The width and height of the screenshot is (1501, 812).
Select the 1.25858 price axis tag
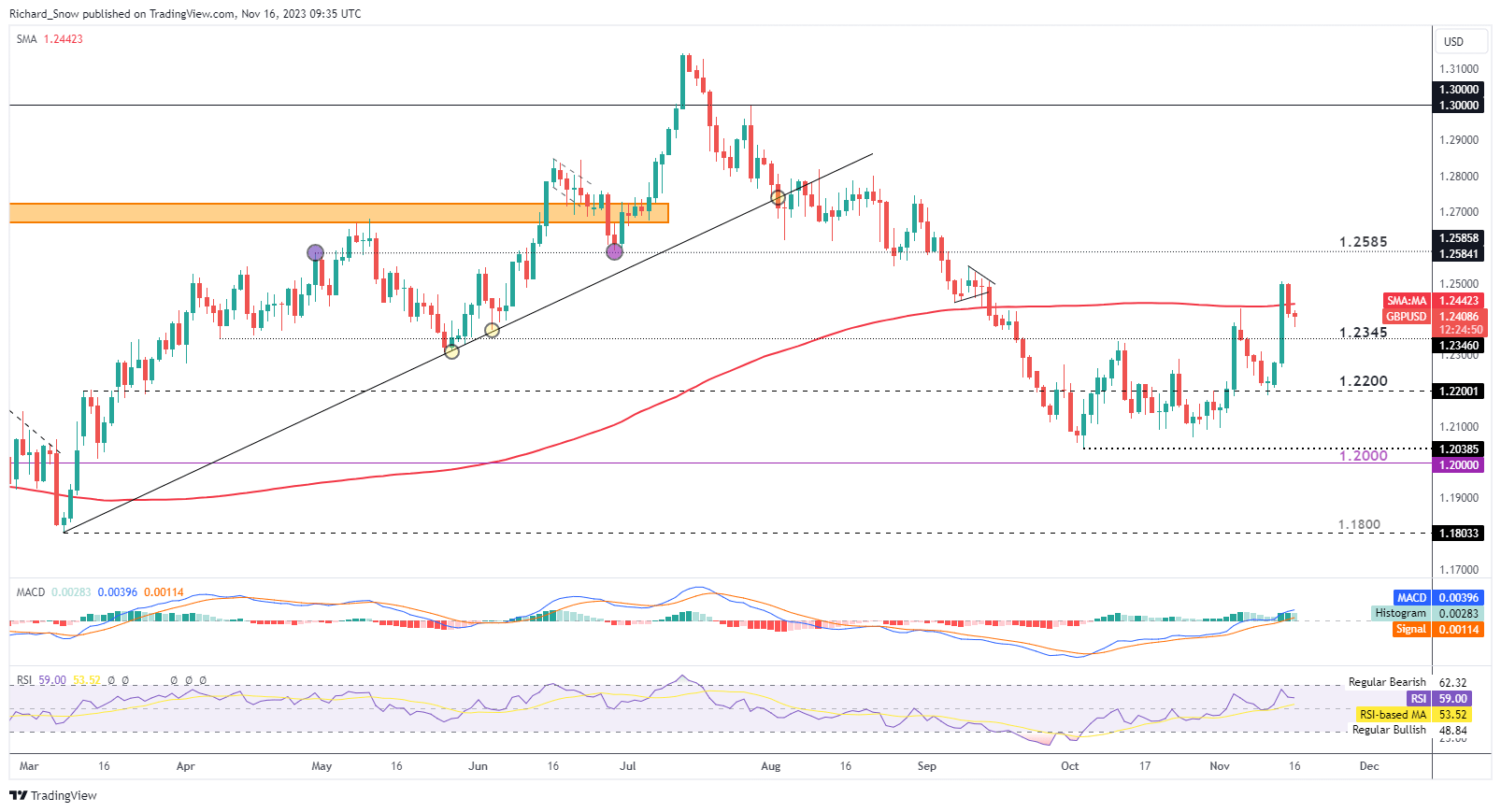tap(1458, 238)
